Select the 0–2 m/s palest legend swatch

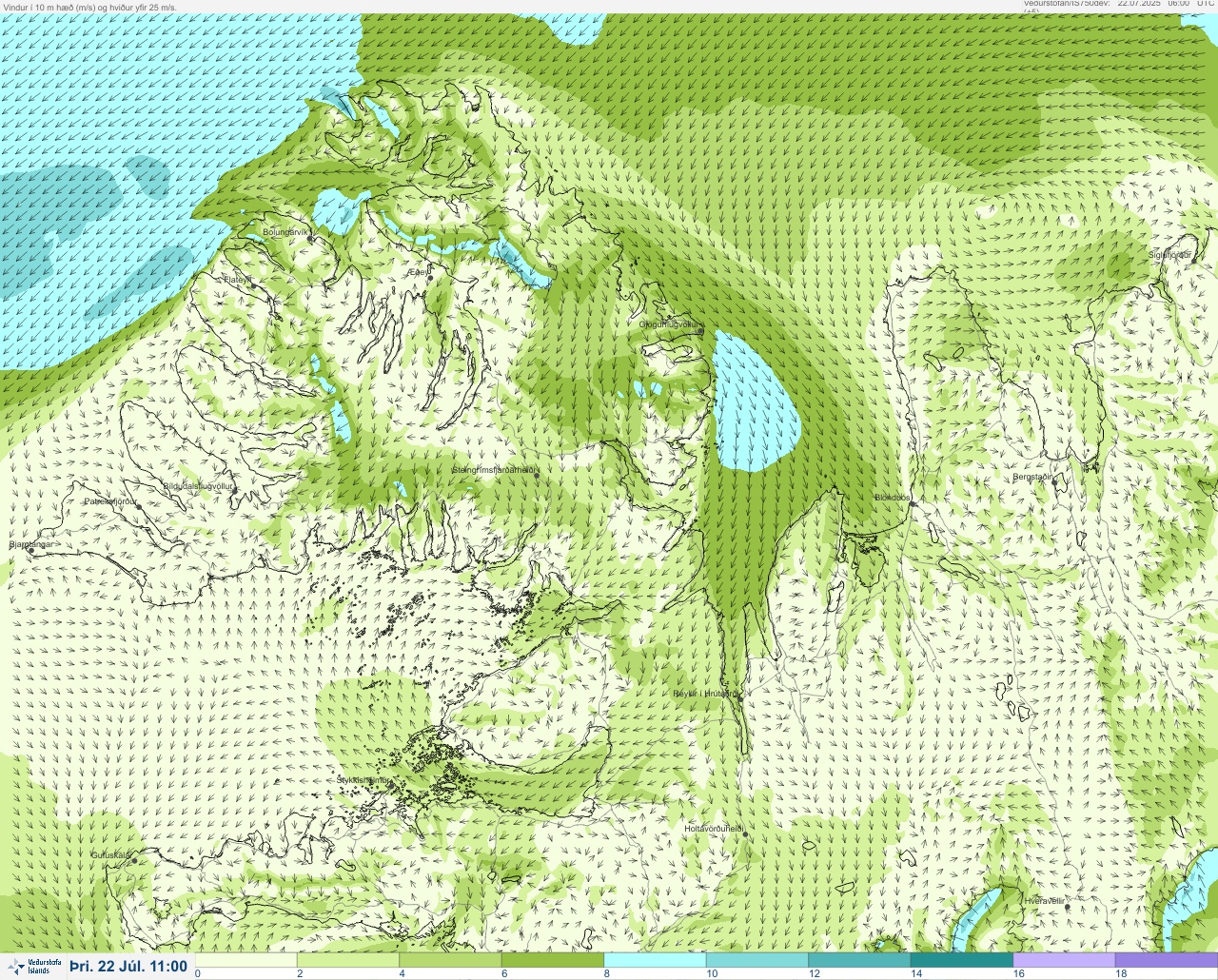click(246, 960)
